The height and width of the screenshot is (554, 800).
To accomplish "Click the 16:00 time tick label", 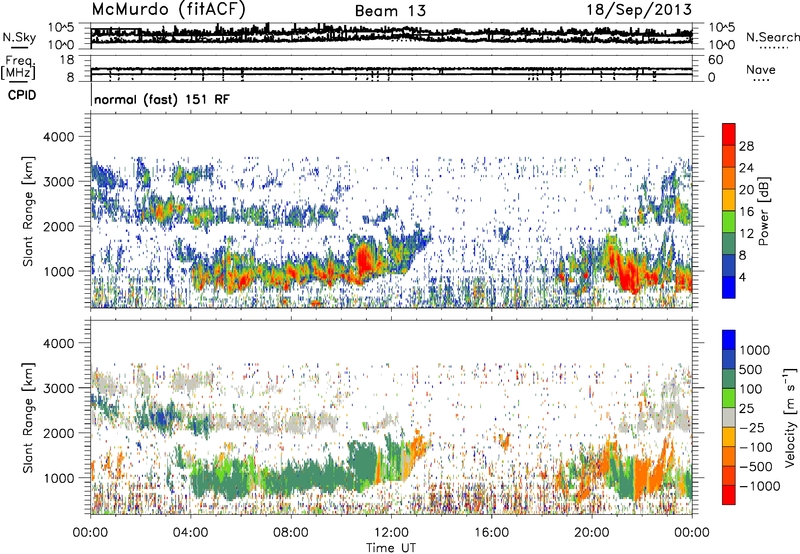I will pyautogui.click(x=491, y=533).
